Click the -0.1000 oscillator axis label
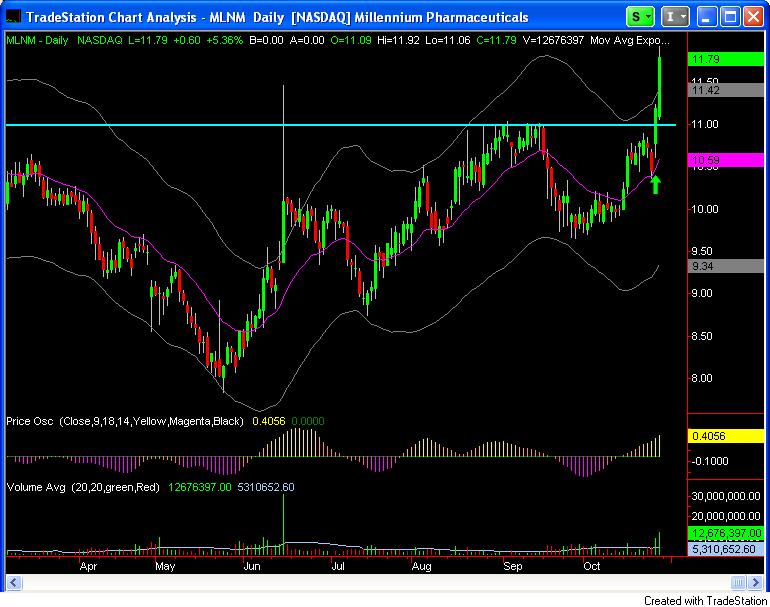Image resolution: width=770 pixels, height=607 pixels. point(710,461)
